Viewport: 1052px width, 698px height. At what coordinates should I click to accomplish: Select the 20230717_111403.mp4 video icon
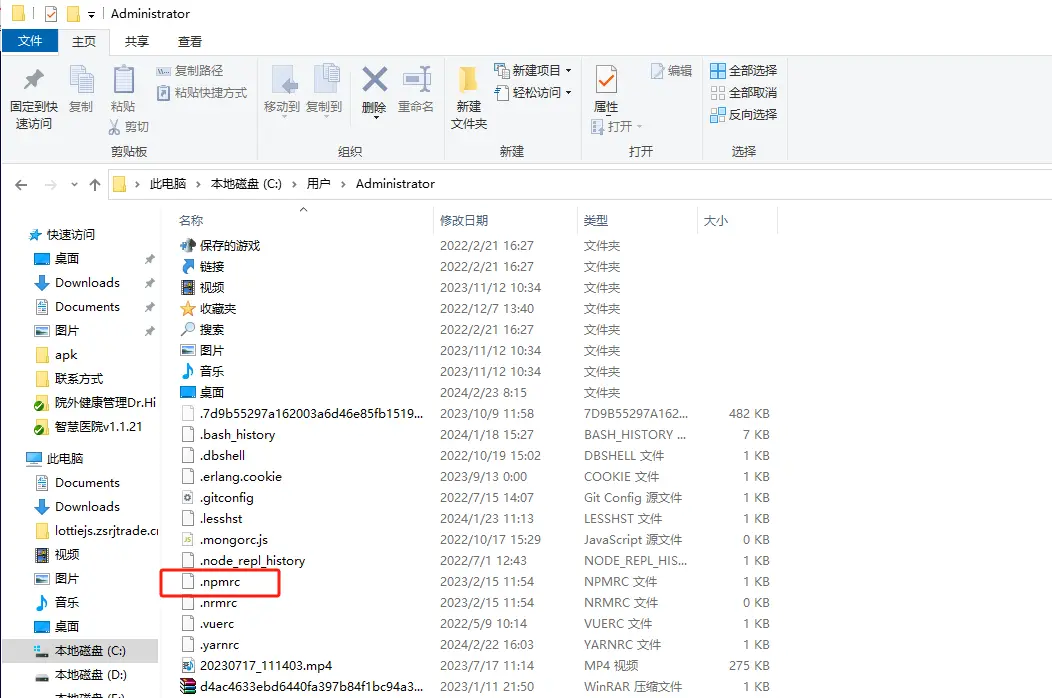(x=188, y=666)
